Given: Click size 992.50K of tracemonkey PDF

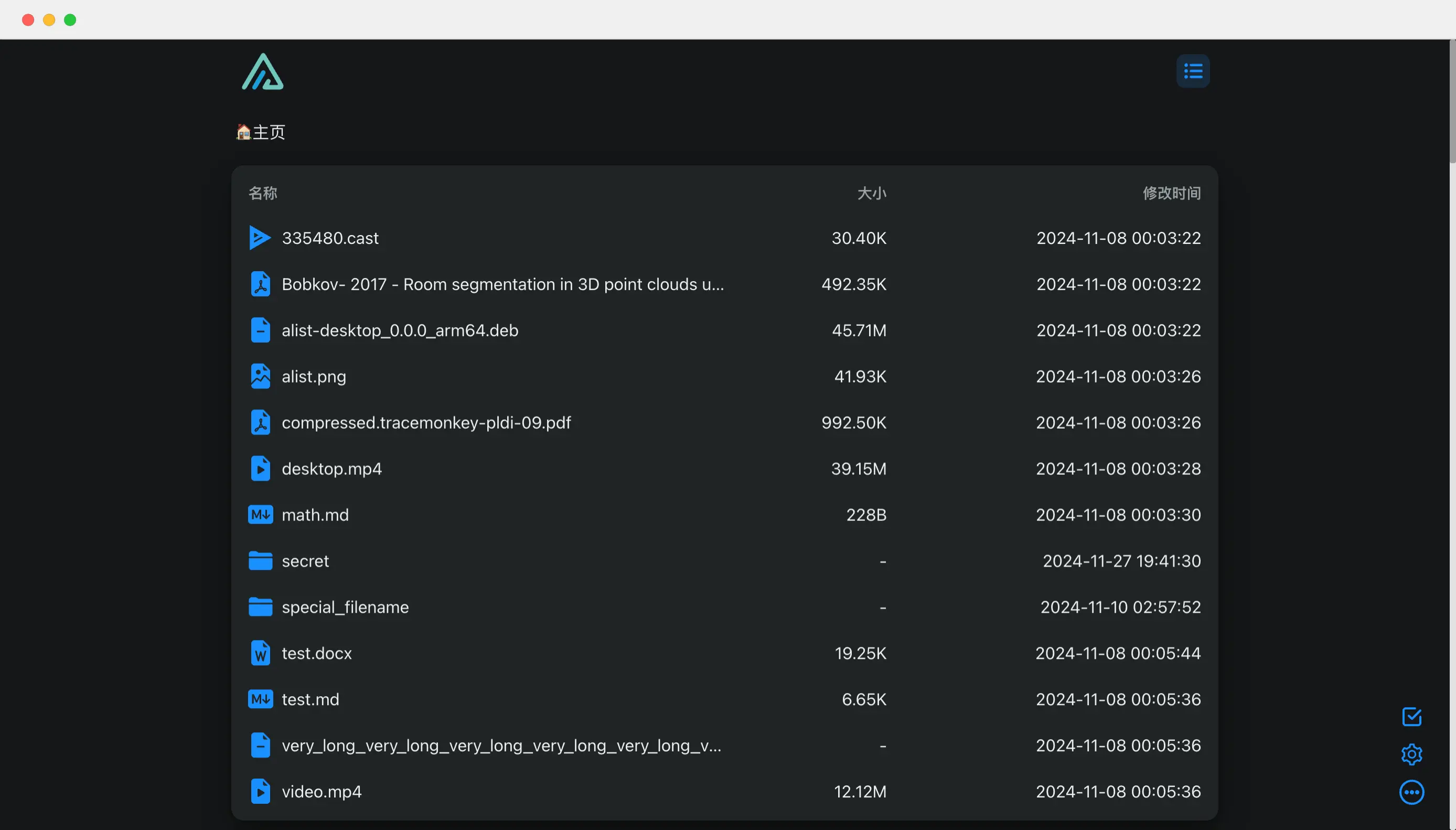Looking at the screenshot, I should (x=854, y=422).
